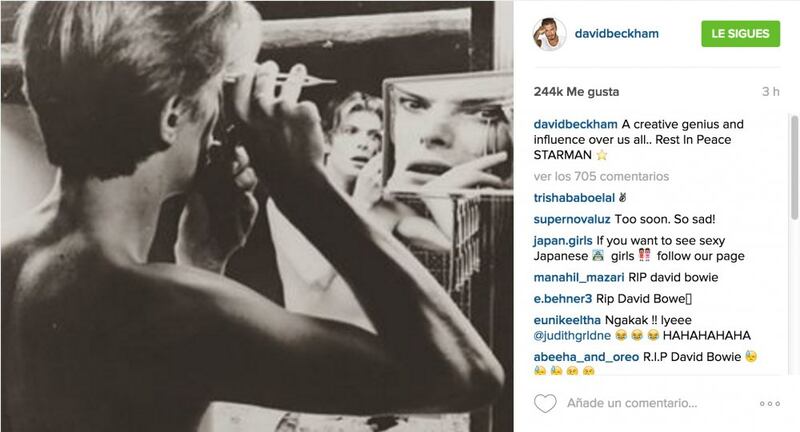Open eunikeeltha commenter profile

tap(567, 320)
